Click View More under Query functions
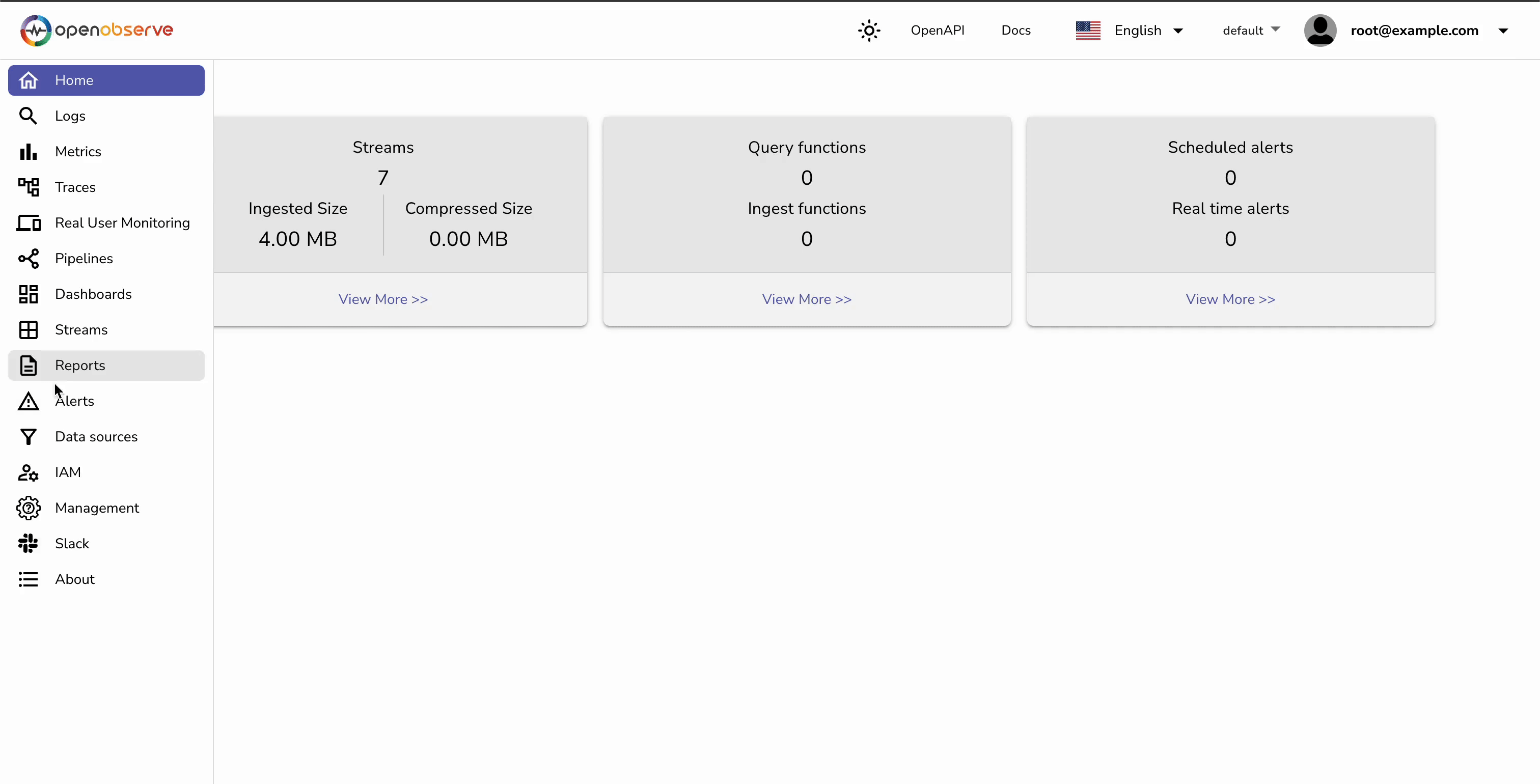 [807, 299]
